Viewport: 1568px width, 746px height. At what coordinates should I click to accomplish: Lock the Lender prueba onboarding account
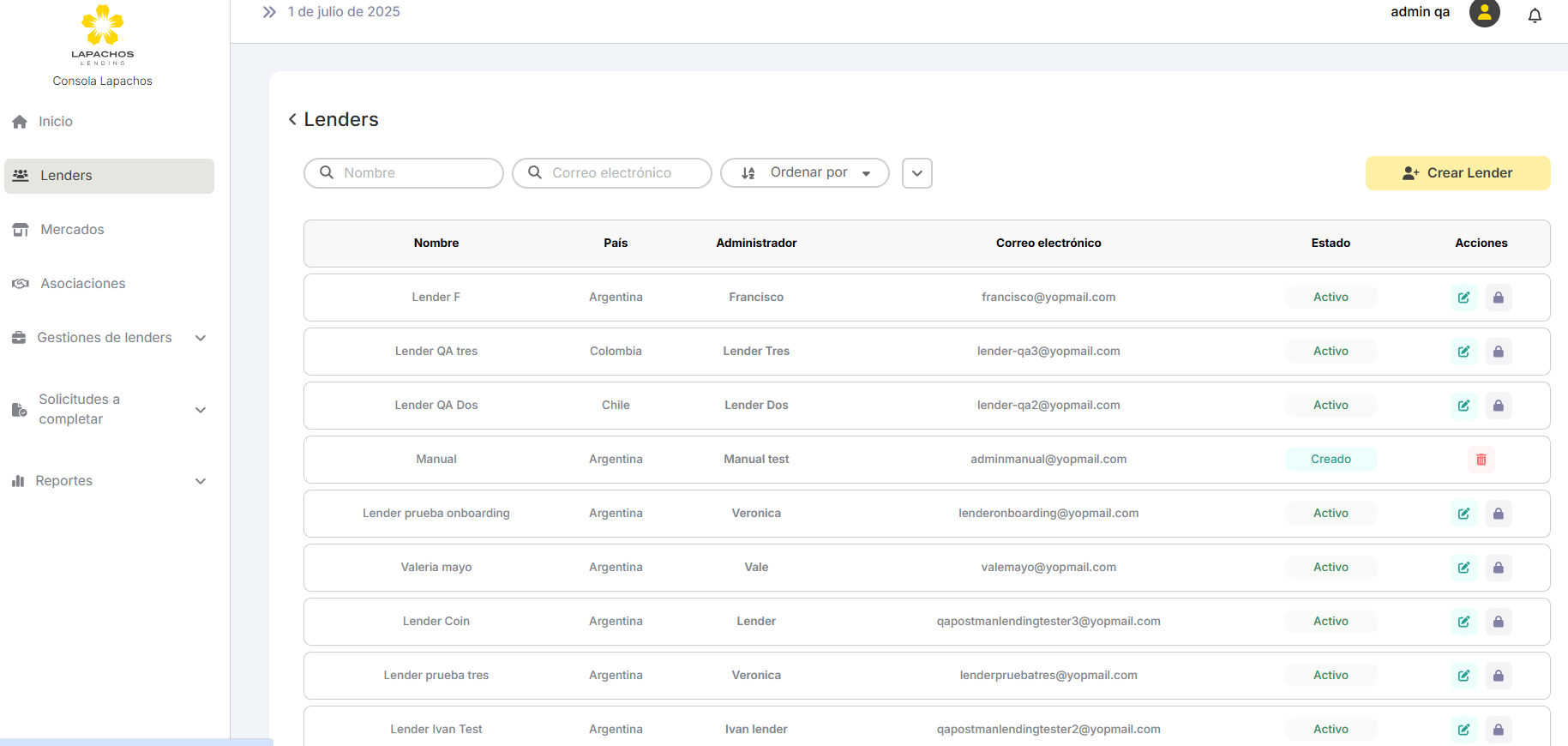click(1498, 514)
